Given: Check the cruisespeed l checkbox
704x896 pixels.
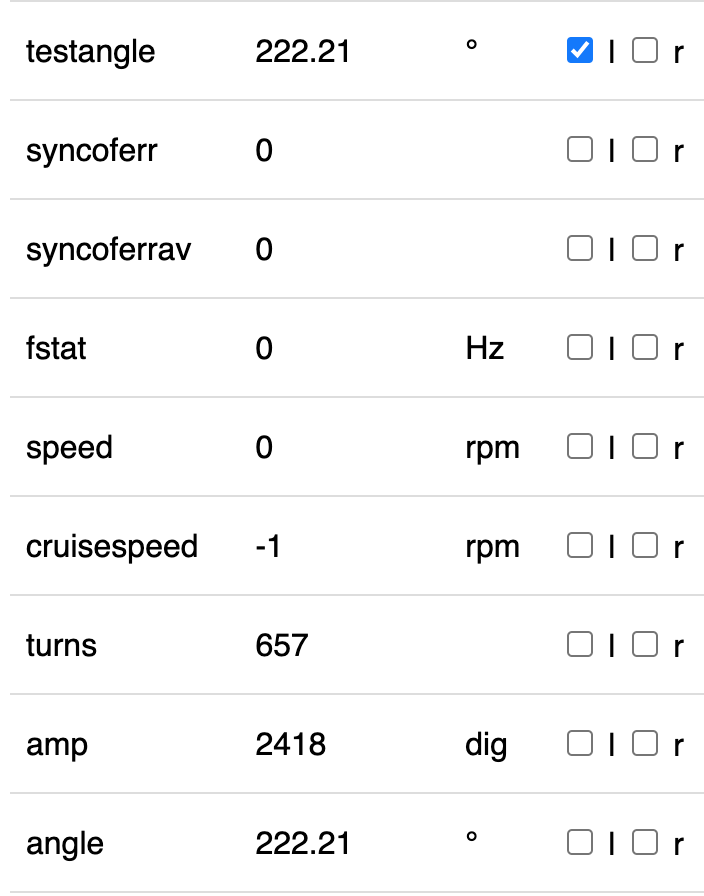Looking at the screenshot, I should (580, 545).
